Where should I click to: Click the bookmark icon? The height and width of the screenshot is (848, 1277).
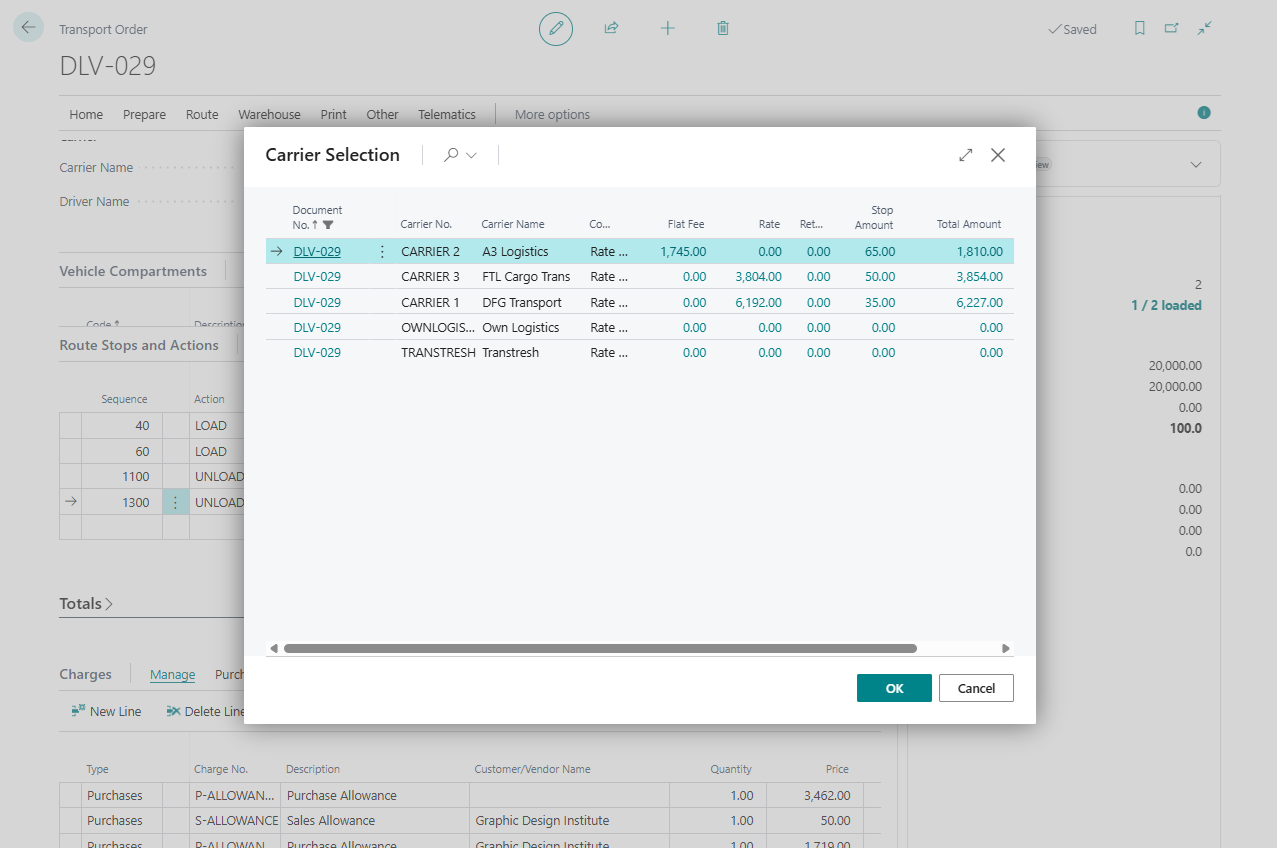pos(1139,29)
